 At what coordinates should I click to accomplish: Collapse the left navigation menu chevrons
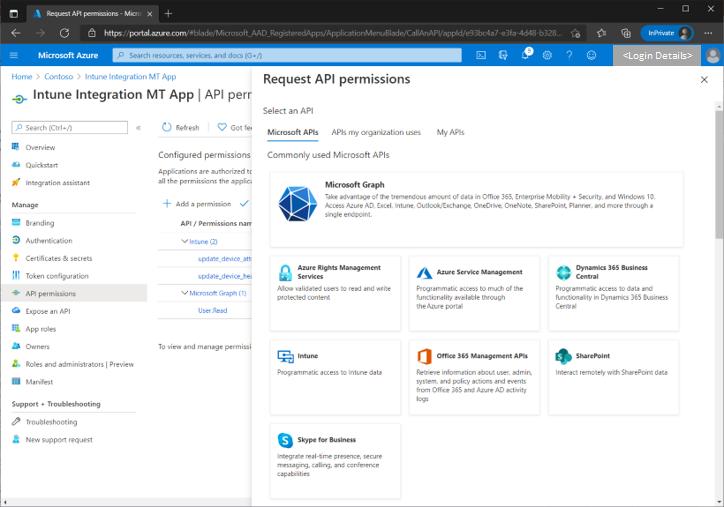tap(138, 128)
